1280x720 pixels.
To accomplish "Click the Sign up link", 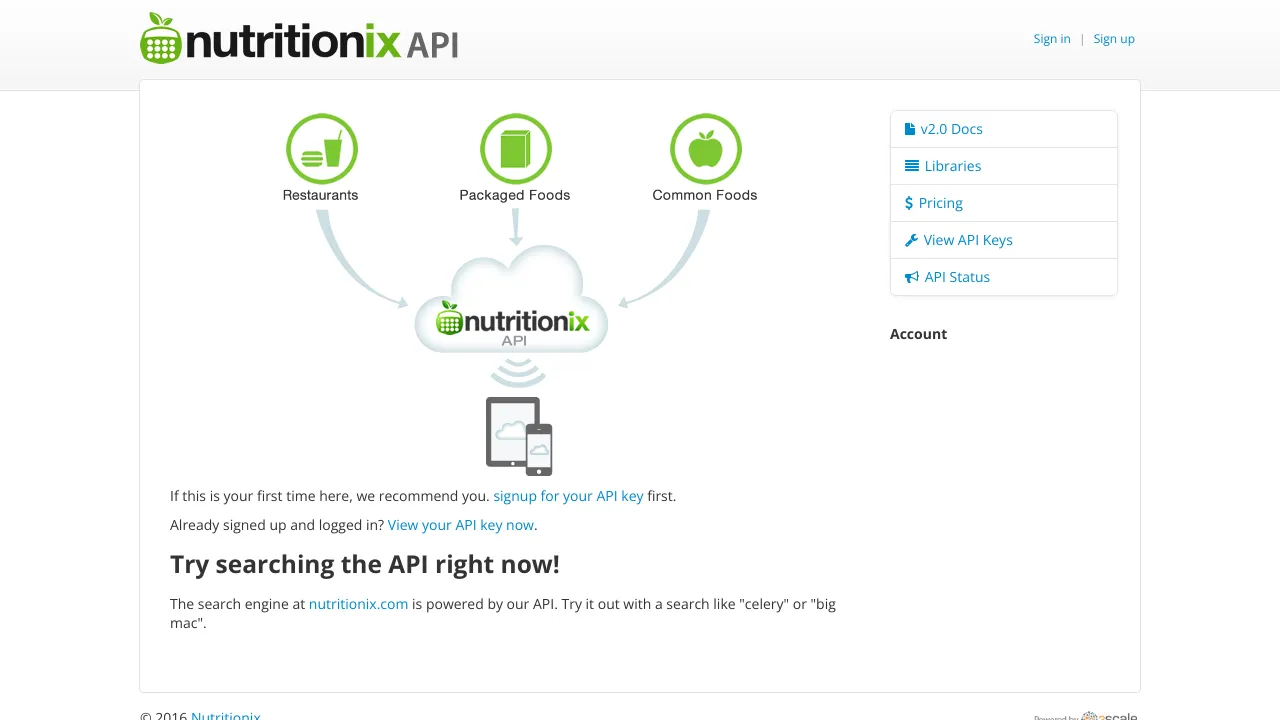I will coord(1114,39).
